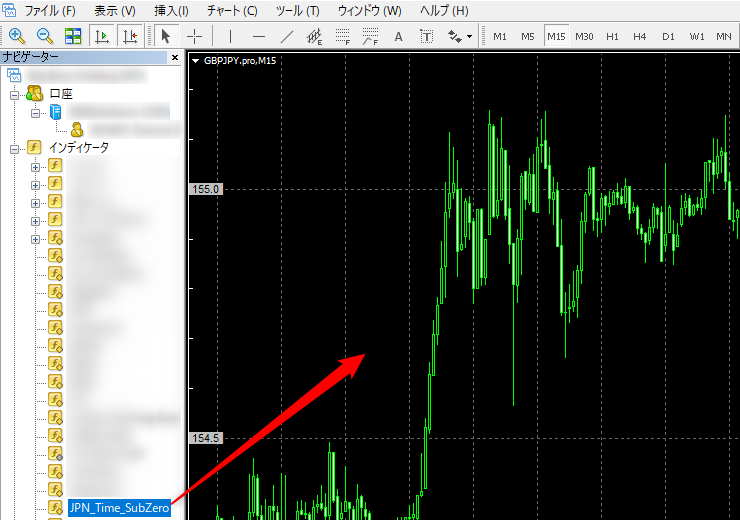This screenshot has height=520, width=740.
Task: Toggle chart shift button
Action: click(130, 36)
